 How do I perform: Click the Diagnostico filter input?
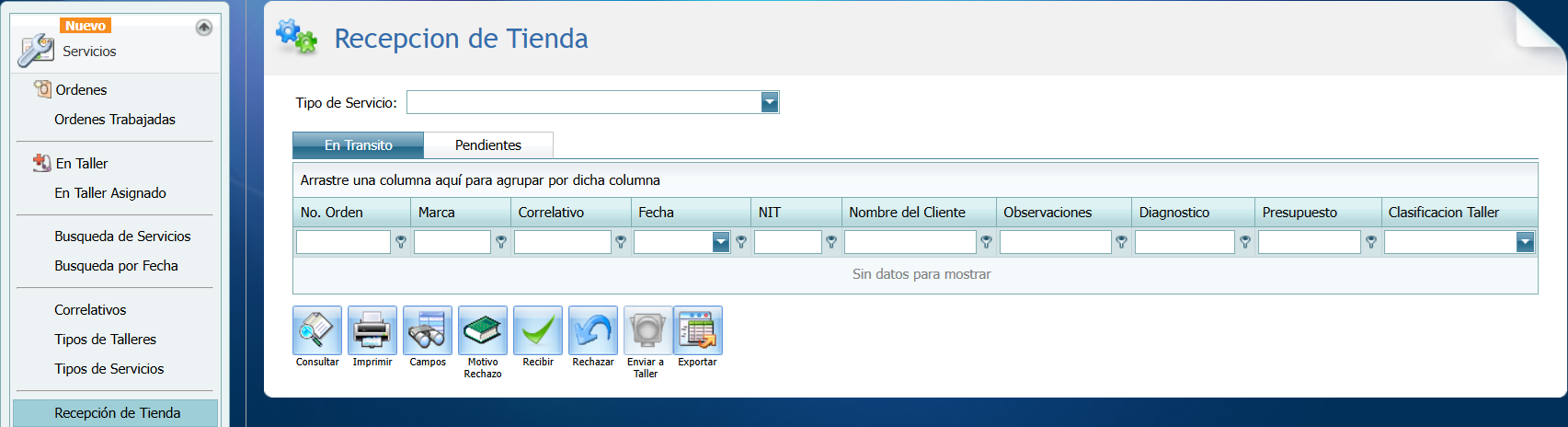(x=1185, y=242)
